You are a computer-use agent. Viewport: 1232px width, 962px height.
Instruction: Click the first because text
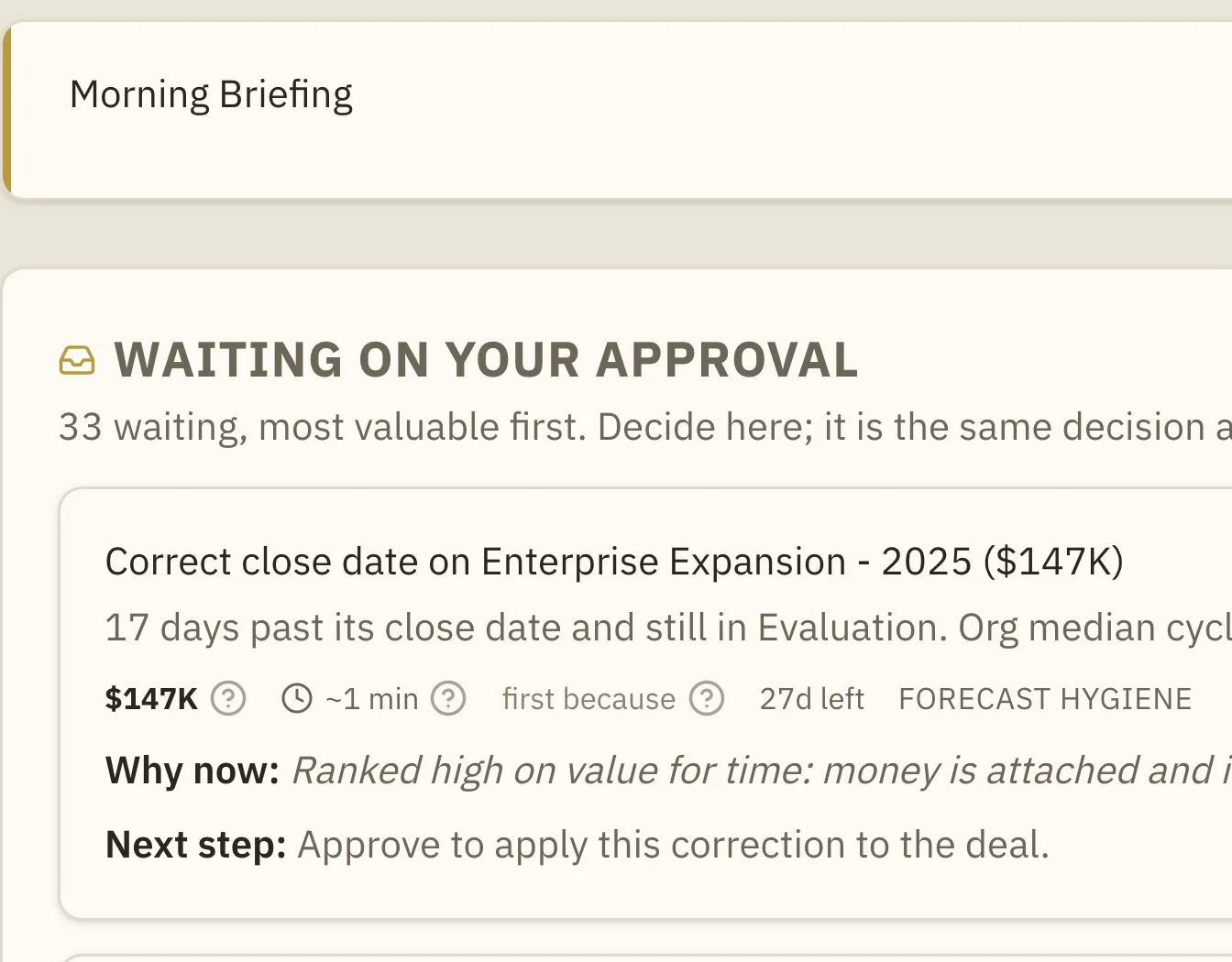coord(588,699)
